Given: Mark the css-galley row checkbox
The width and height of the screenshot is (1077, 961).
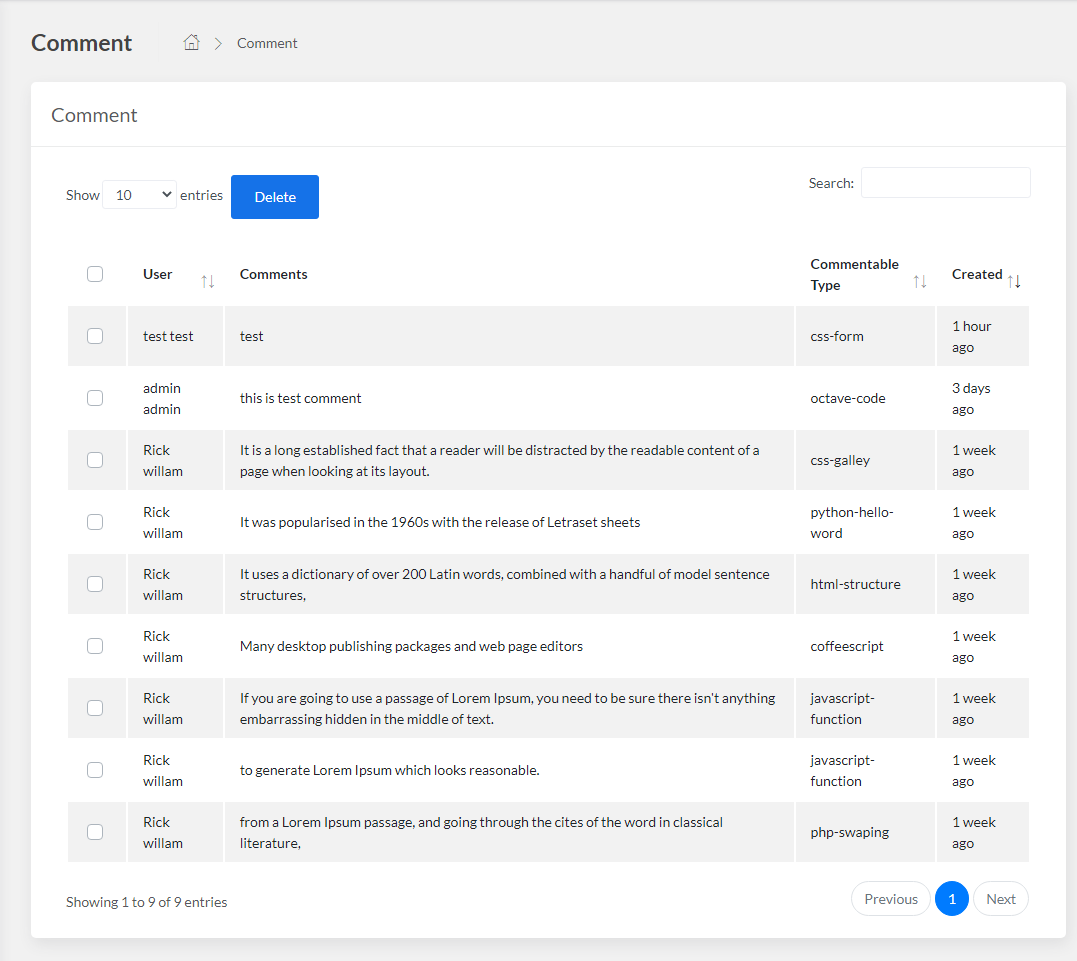Looking at the screenshot, I should pyautogui.click(x=95, y=460).
